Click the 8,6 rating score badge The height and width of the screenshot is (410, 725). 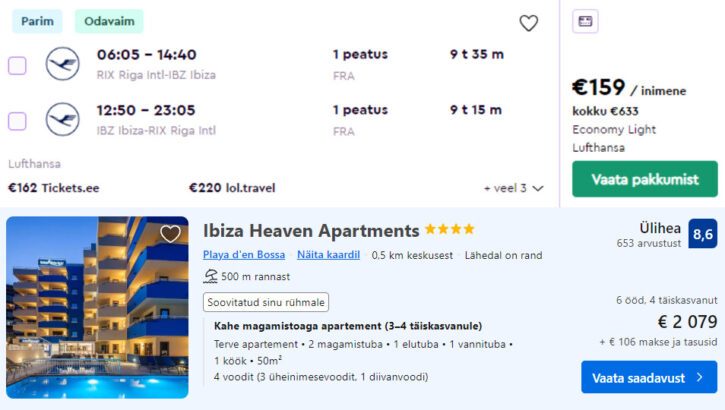pos(702,234)
